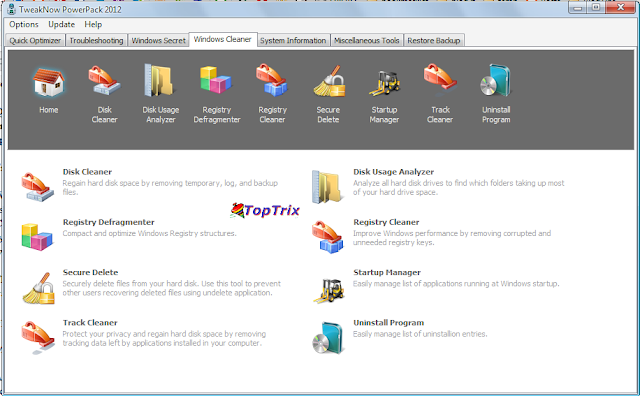
Task: Click Secure Delete broom and padlock list icon
Action: pos(38,288)
